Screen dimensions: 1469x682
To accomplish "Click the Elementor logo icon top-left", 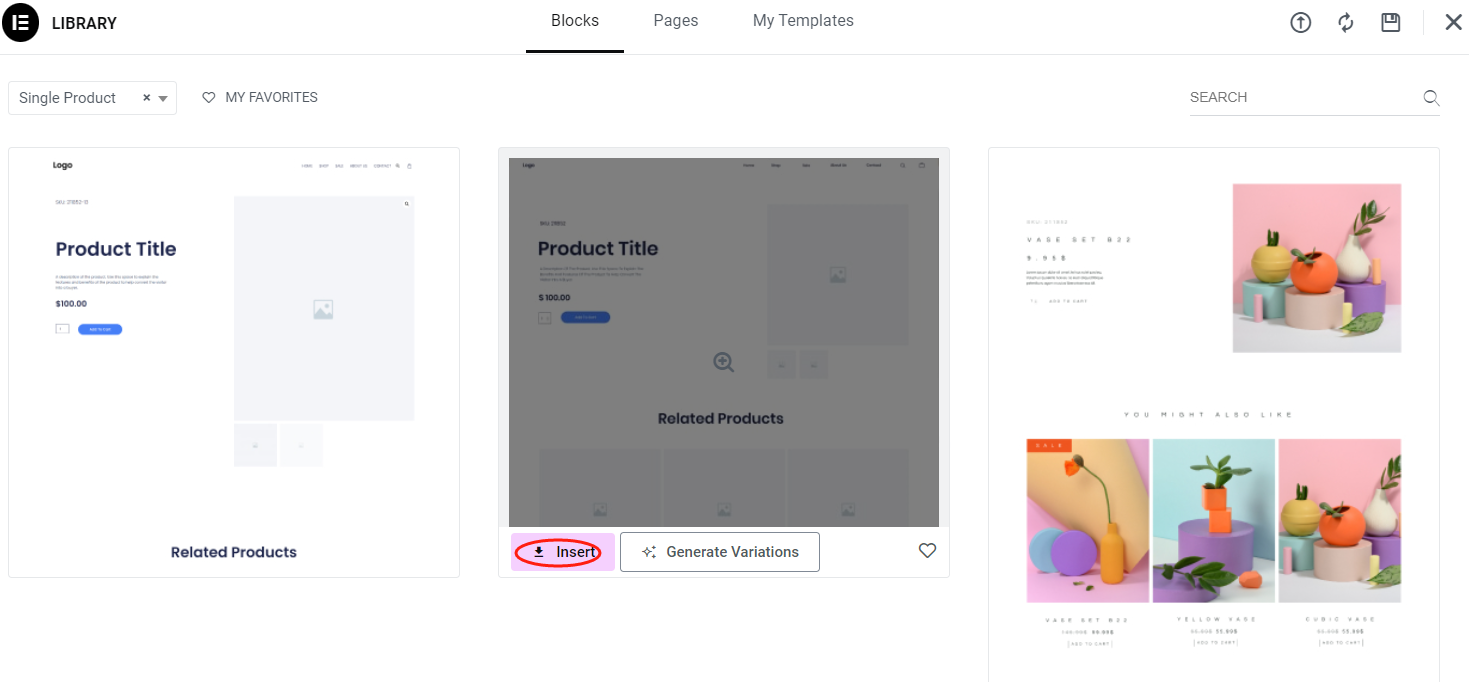I will (21, 22).
